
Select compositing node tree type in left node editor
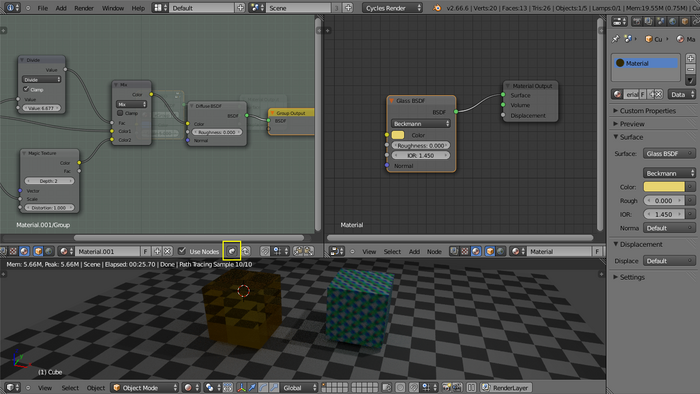click(x=2, y=251)
